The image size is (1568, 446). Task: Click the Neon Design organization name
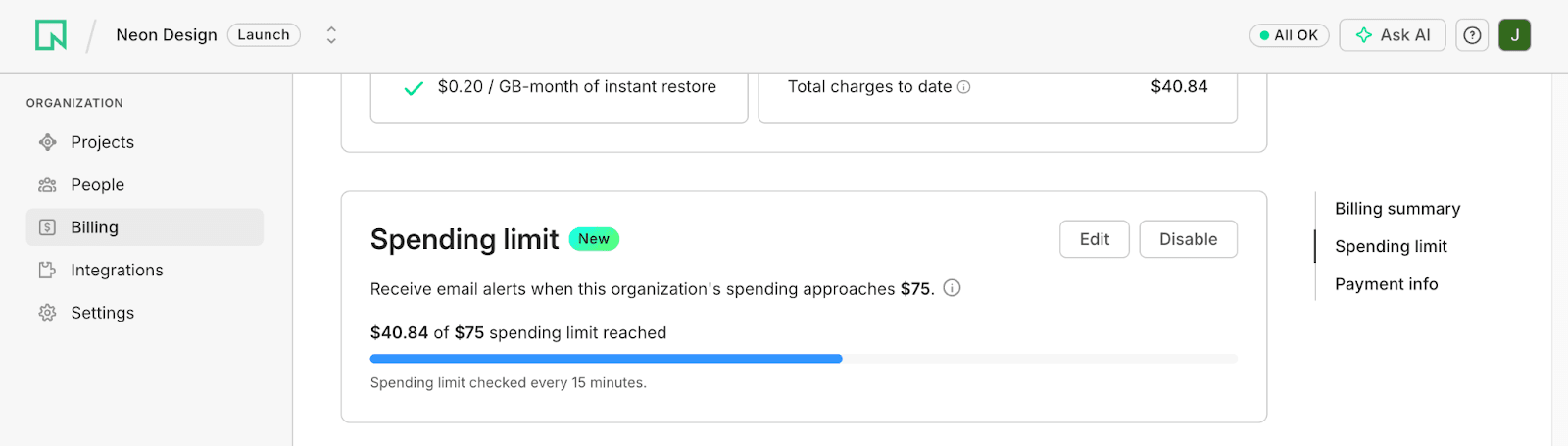(167, 35)
